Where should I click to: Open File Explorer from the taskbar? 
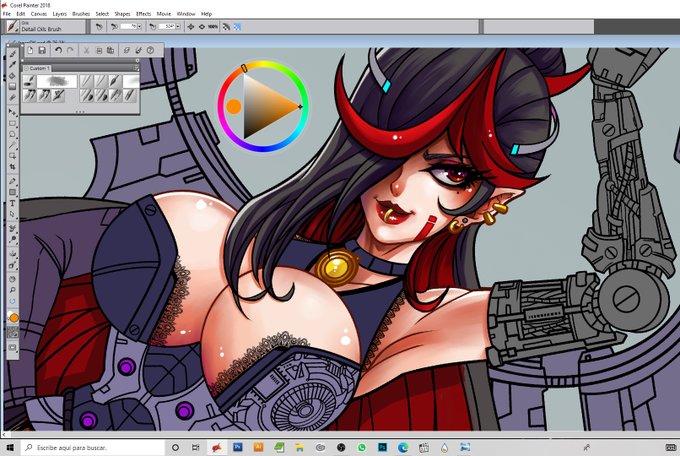pos(300,447)
